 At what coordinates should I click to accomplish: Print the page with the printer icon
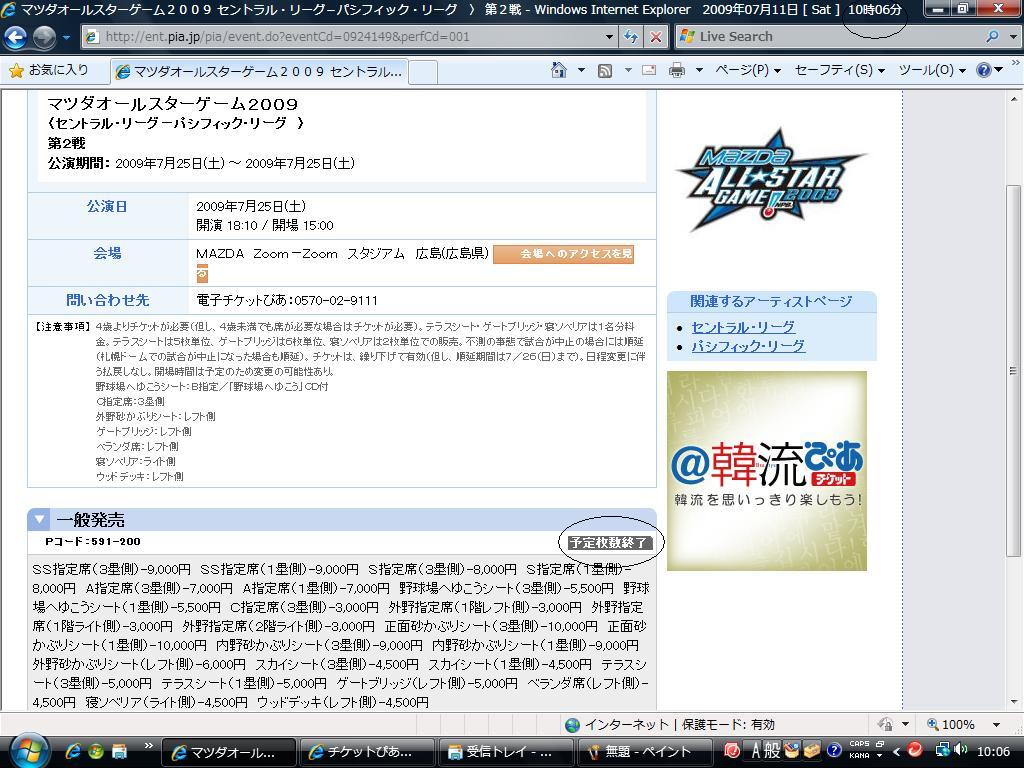click(677, 70)
